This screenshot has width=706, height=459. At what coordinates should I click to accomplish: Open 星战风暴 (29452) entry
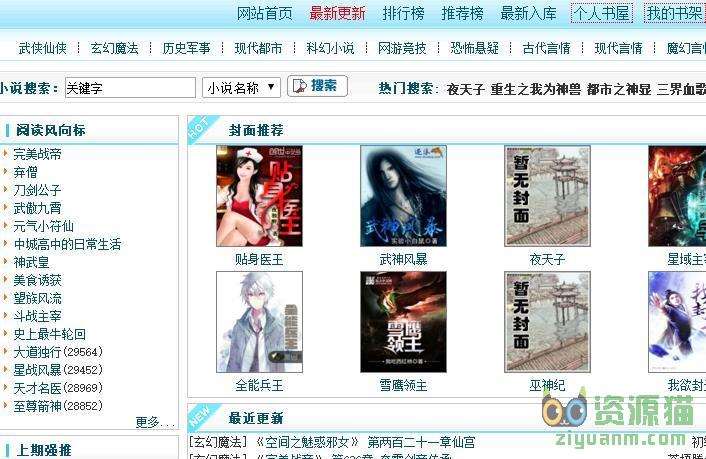coord(58,370)
